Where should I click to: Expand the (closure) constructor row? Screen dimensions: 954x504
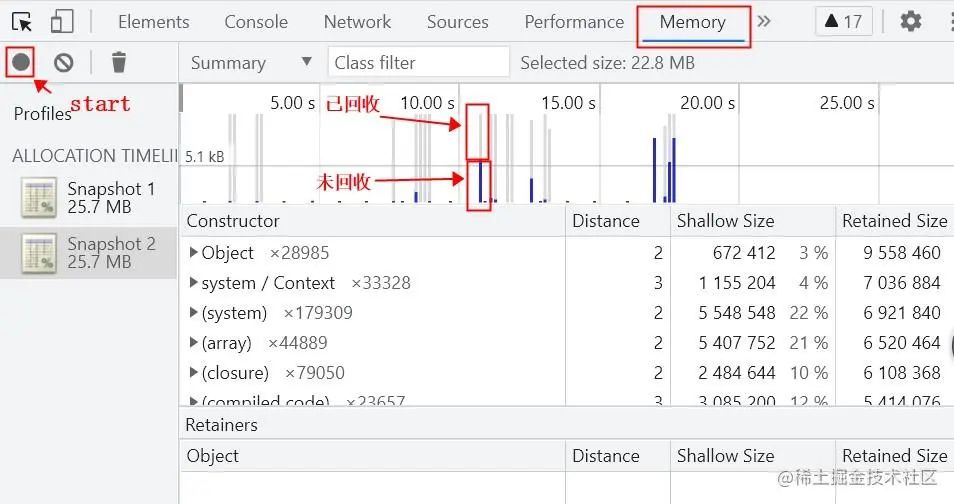click(x=193, y=373)
